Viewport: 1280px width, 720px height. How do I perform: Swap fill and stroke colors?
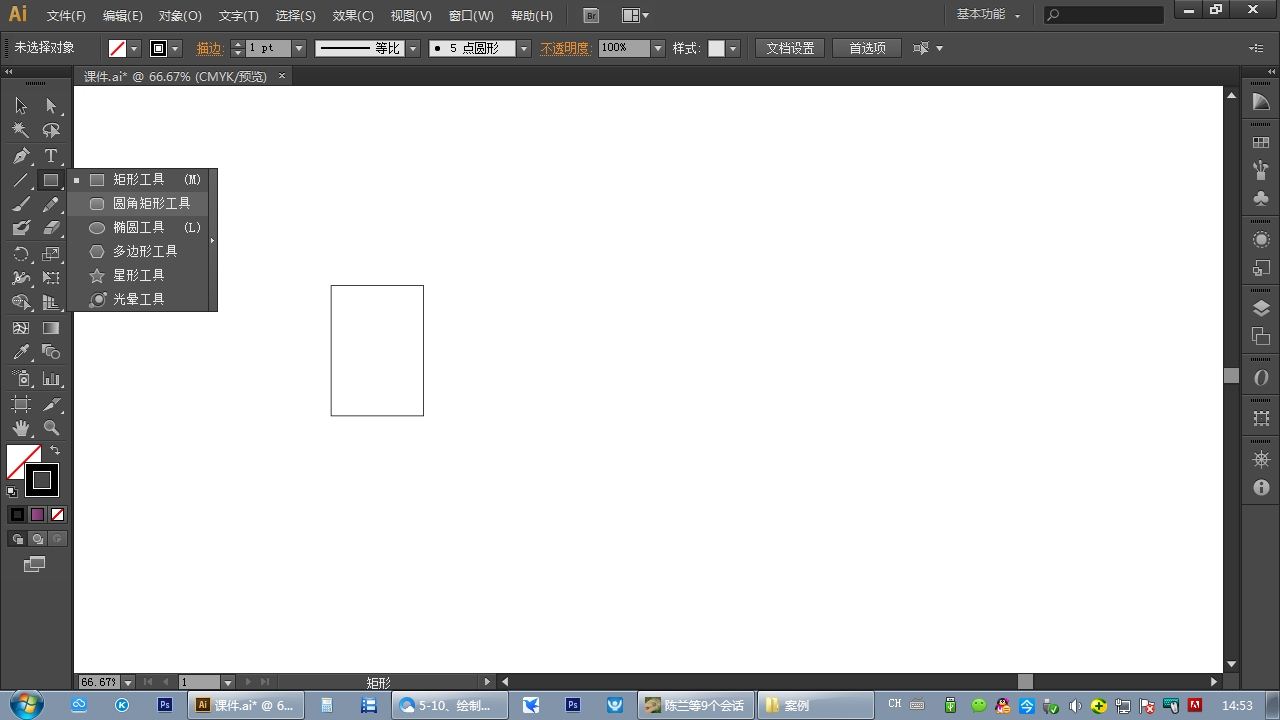click(55, 451)
